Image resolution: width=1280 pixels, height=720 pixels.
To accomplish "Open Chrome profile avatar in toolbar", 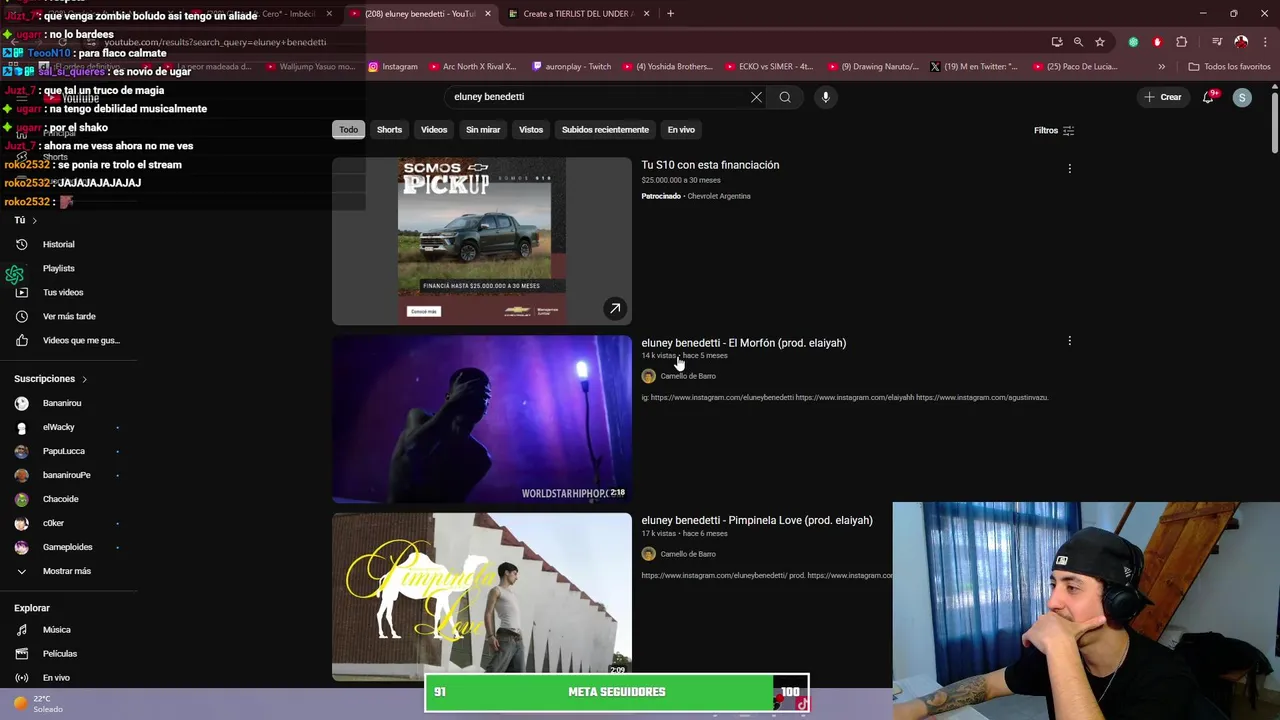I will [1241, 42].
